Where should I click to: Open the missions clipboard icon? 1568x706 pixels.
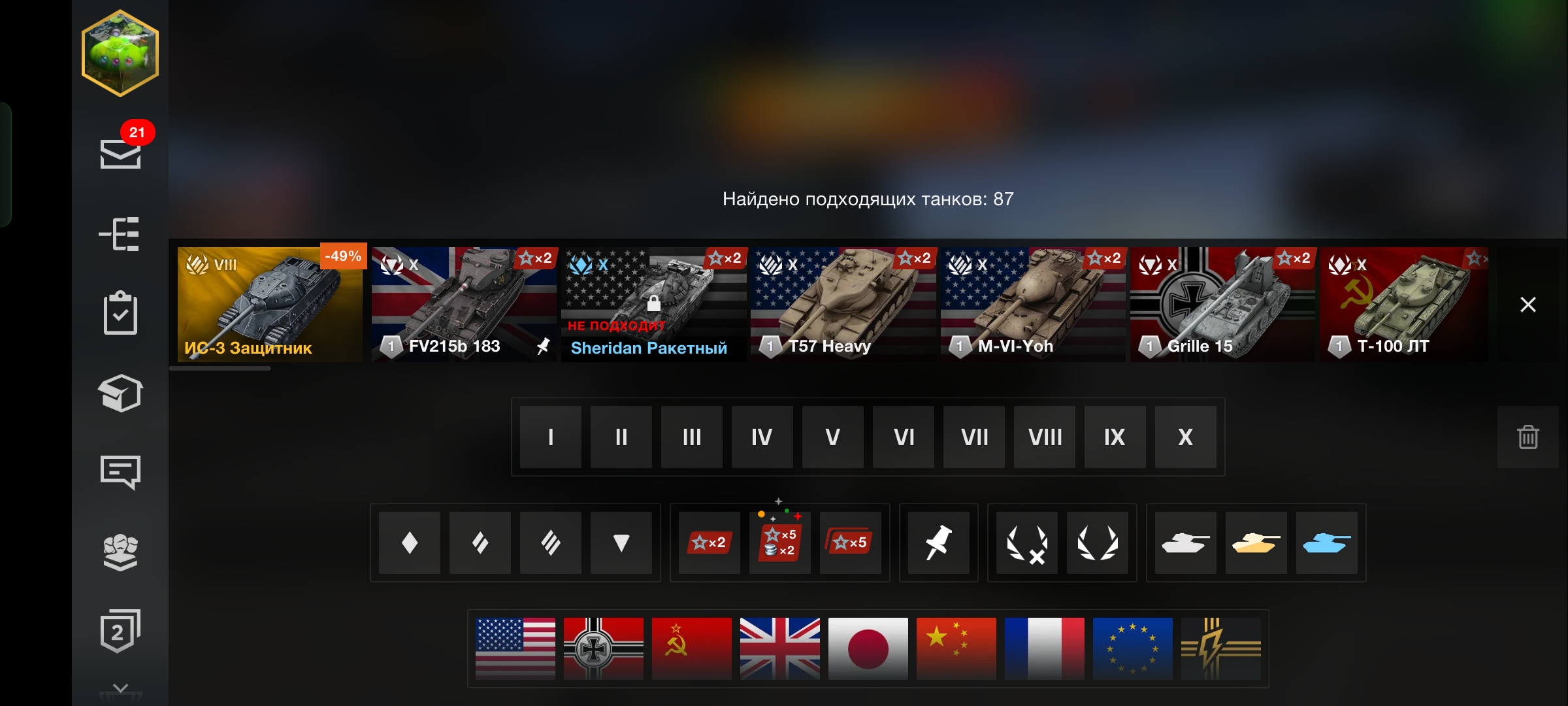(120, 313)
